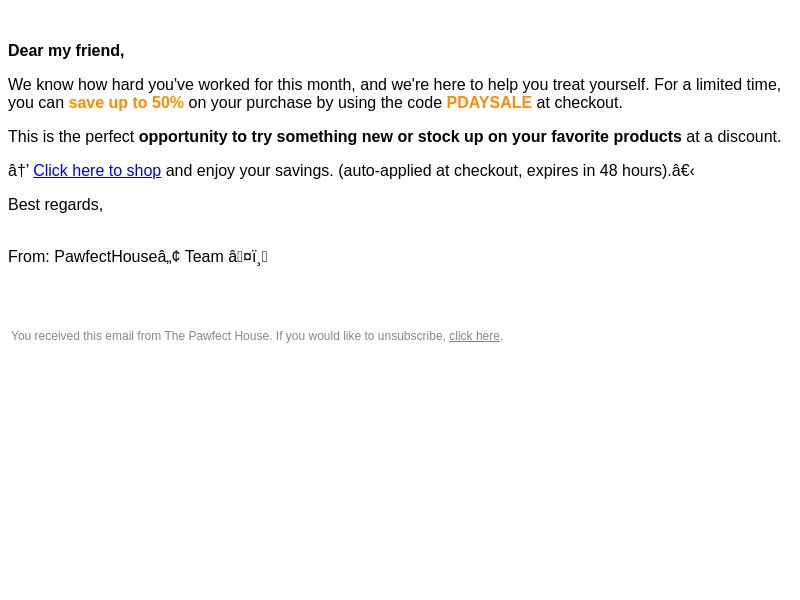This screenshot has width=800, height=600.
Task: Follow the unsubscribe 'click here' link
Action: click(474, 336)
